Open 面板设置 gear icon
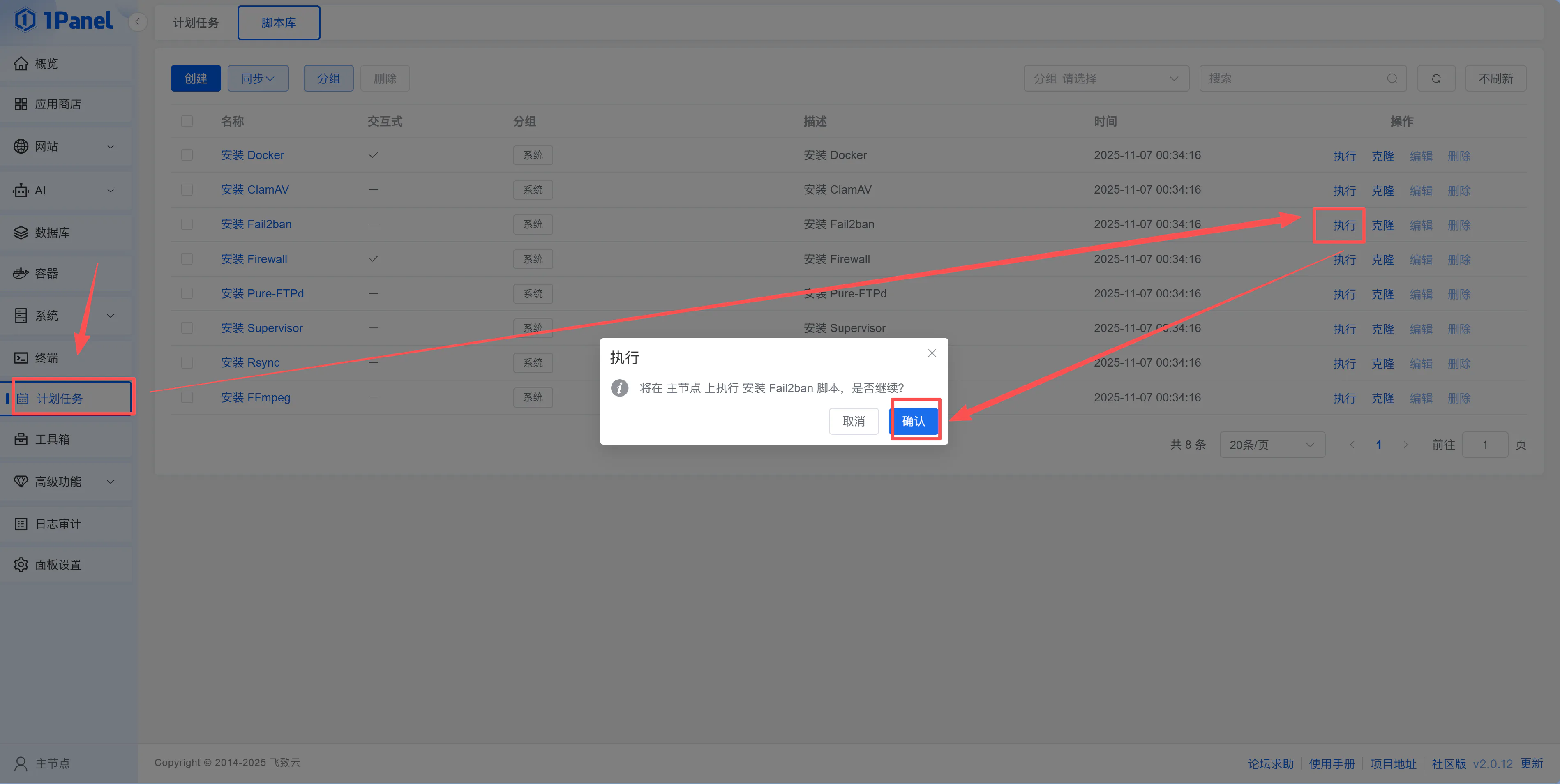The width and height of the screenshot is (1560, 784). (x=21, y=564)
